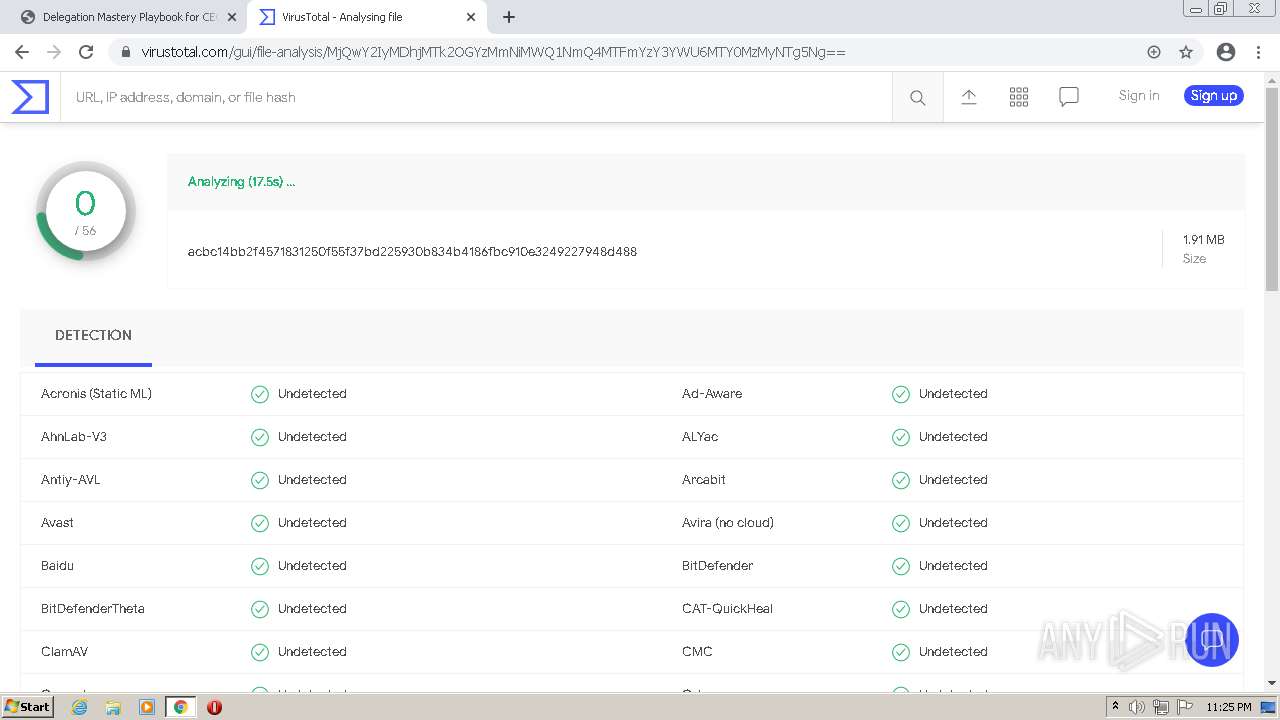
Task: Open the comments speech bubble icon
Action: [x=1069, y=97]
